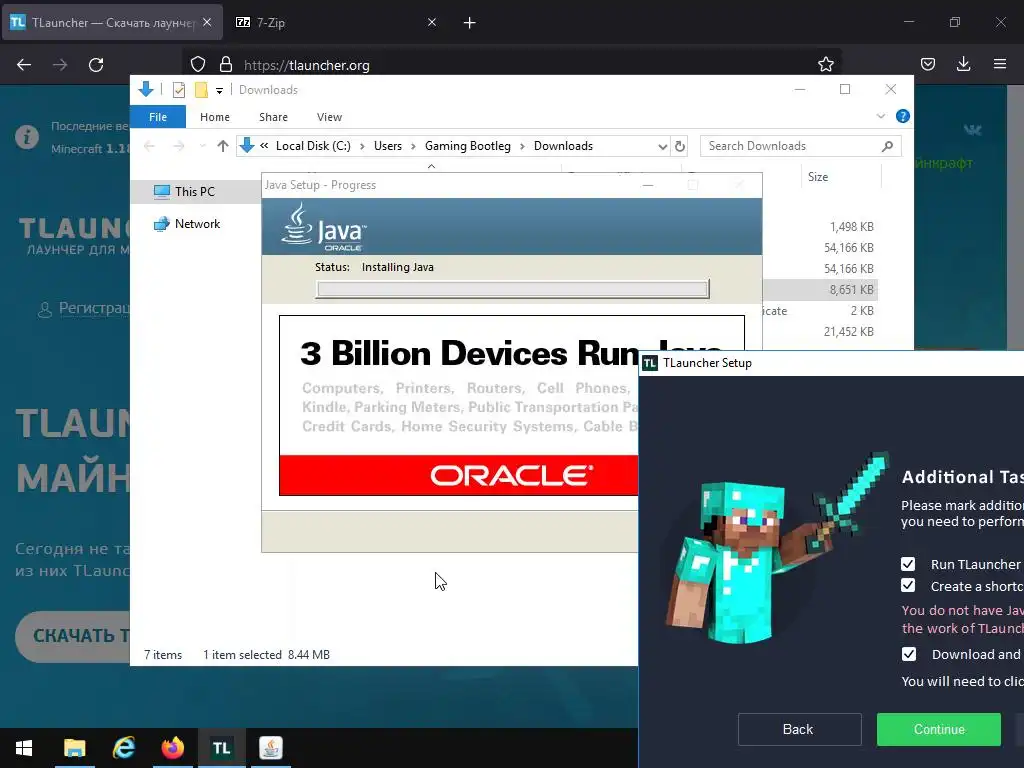Expand the chevron after Users
1024x768 pixels.
click(x=413, y=146)
